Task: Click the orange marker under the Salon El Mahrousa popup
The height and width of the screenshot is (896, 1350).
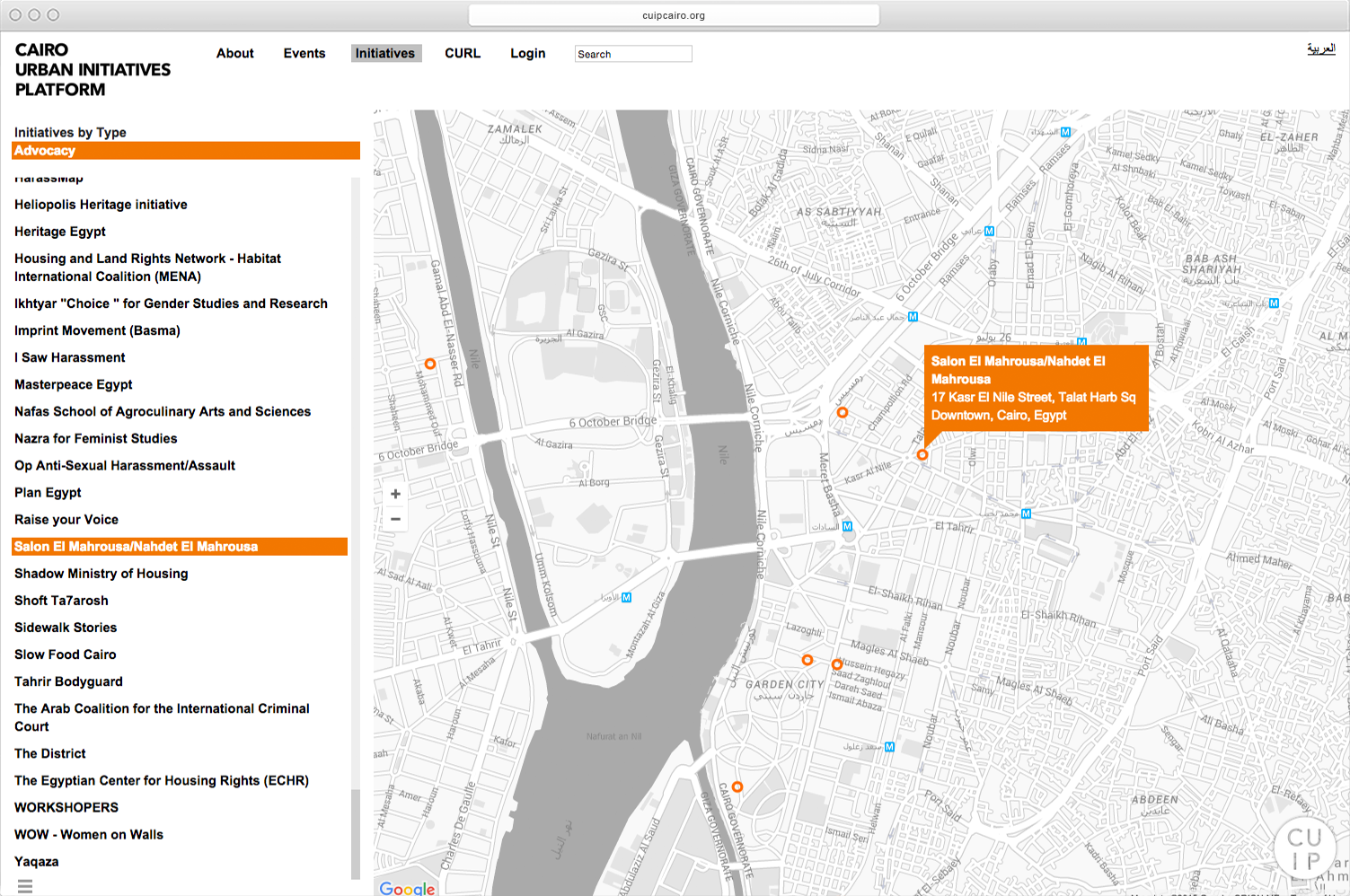Action: [x=922, y=455]
